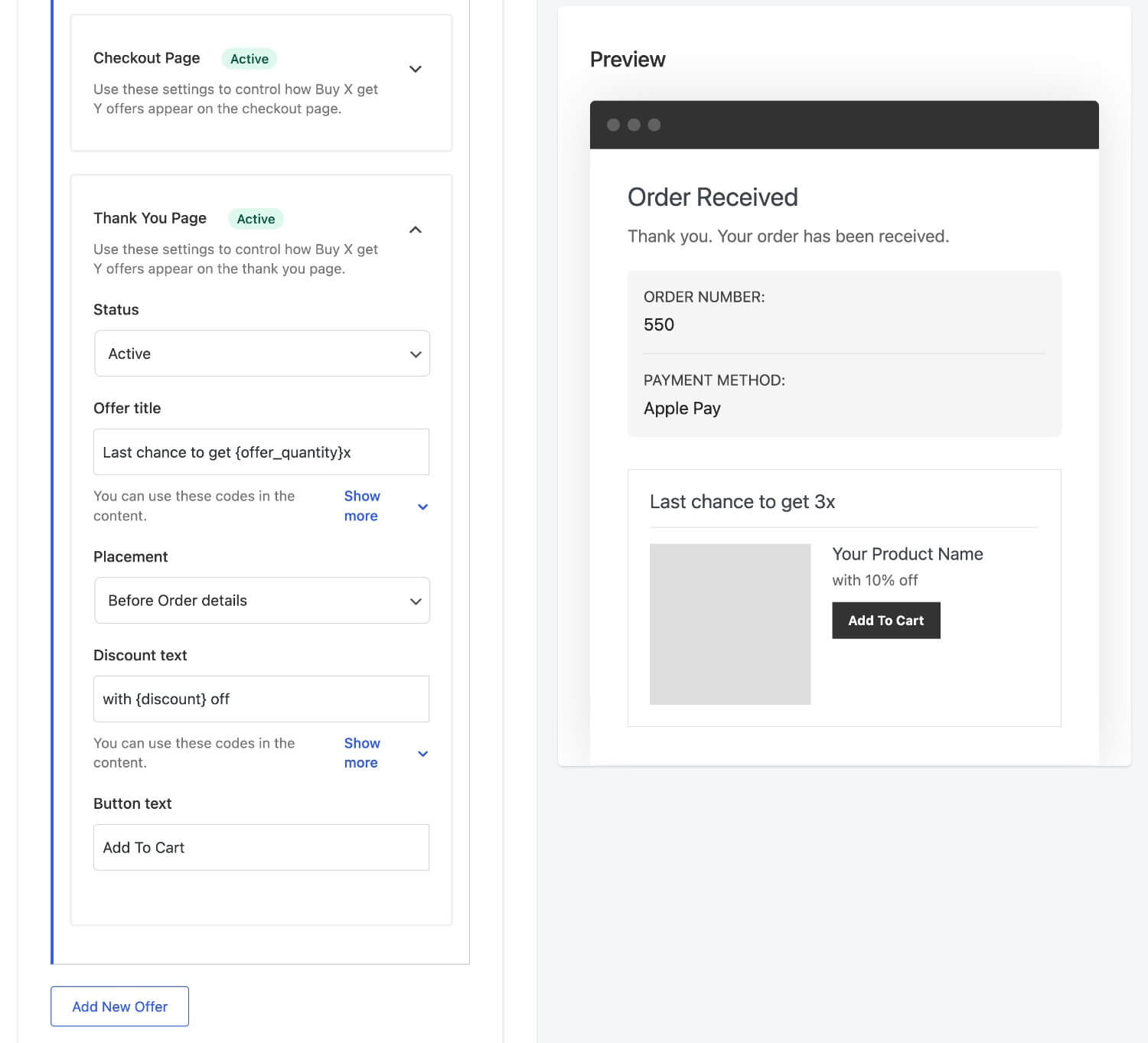Click the Discount text input field

pos(261,699)
